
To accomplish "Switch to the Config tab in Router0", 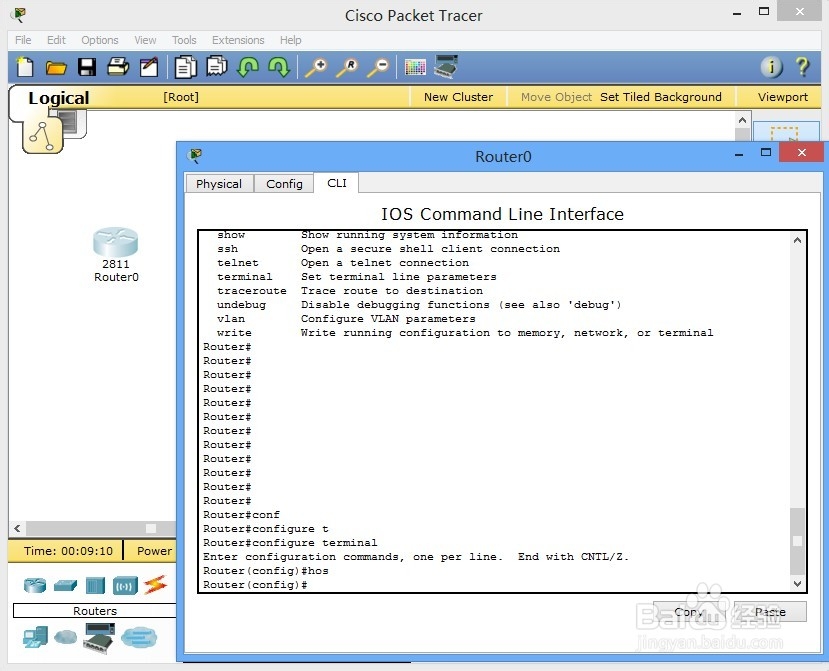I will pos(284,183).
